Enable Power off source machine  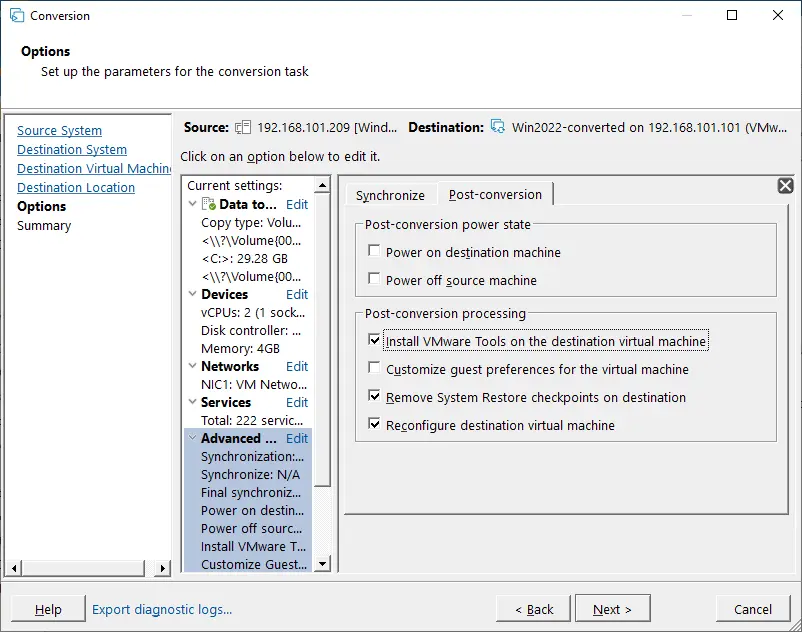point(374,279)
